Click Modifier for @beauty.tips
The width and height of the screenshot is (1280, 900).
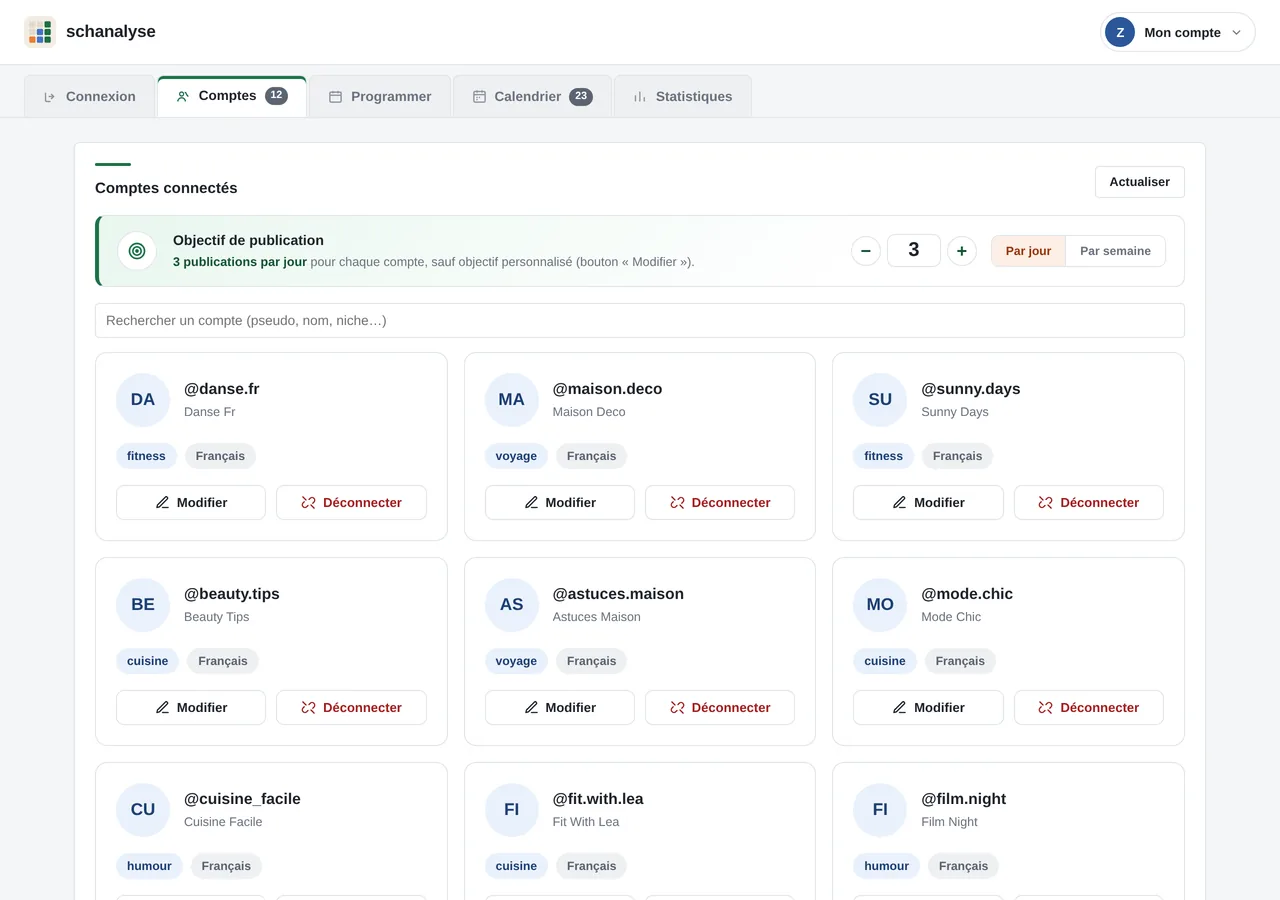pos(191,708)
